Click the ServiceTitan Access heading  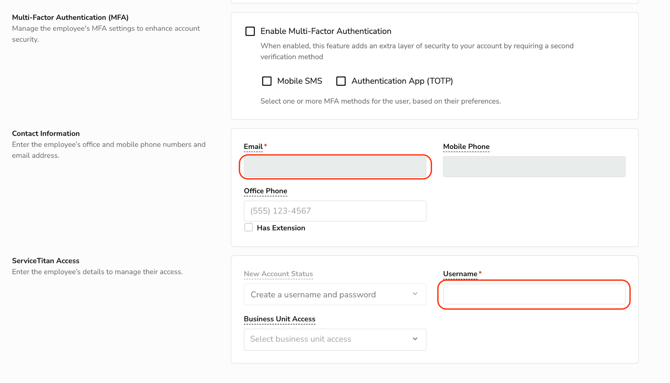[x=46, y=261]
